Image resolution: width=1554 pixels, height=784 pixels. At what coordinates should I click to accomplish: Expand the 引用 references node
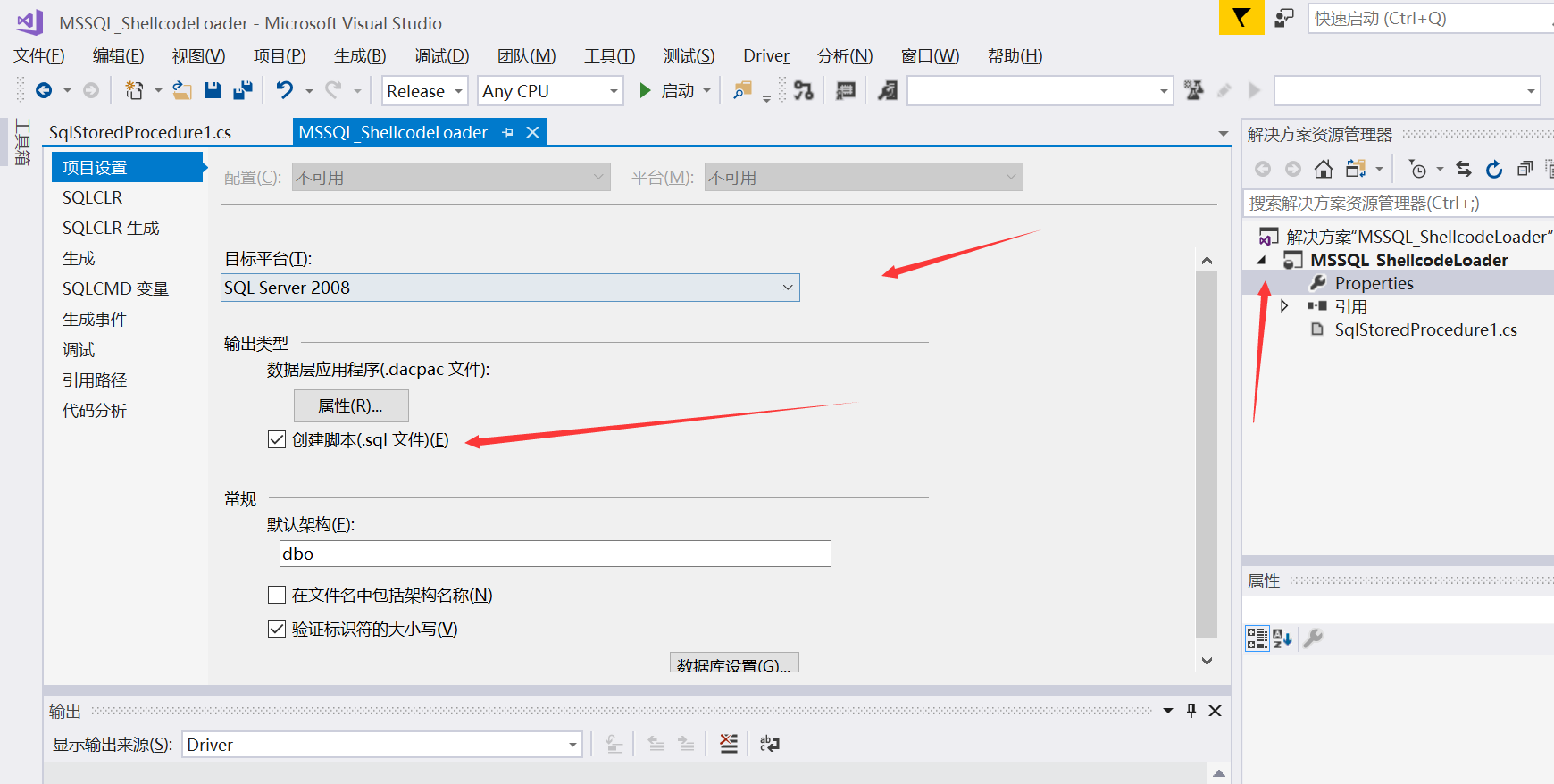pyautogui.click(x=1284, y=306)
